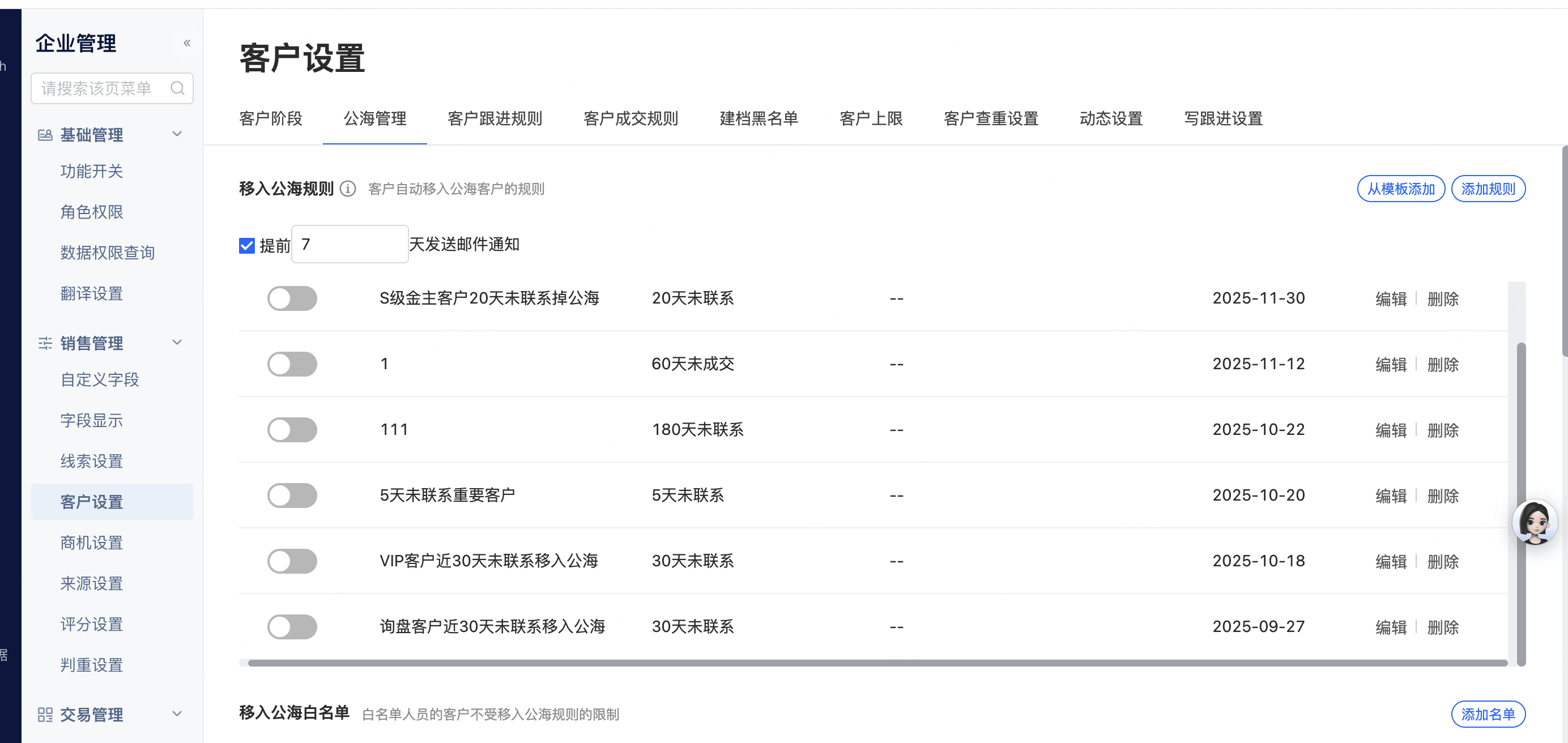Click the search magnifier icon in sidebar
1568x743 pixels.
point(177,88)
